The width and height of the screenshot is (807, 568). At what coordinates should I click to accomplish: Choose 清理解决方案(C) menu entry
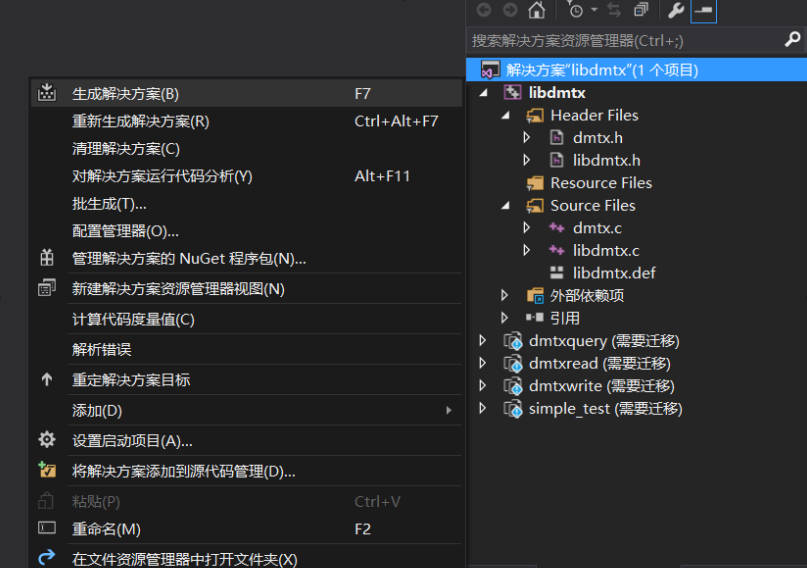[126, 149]
